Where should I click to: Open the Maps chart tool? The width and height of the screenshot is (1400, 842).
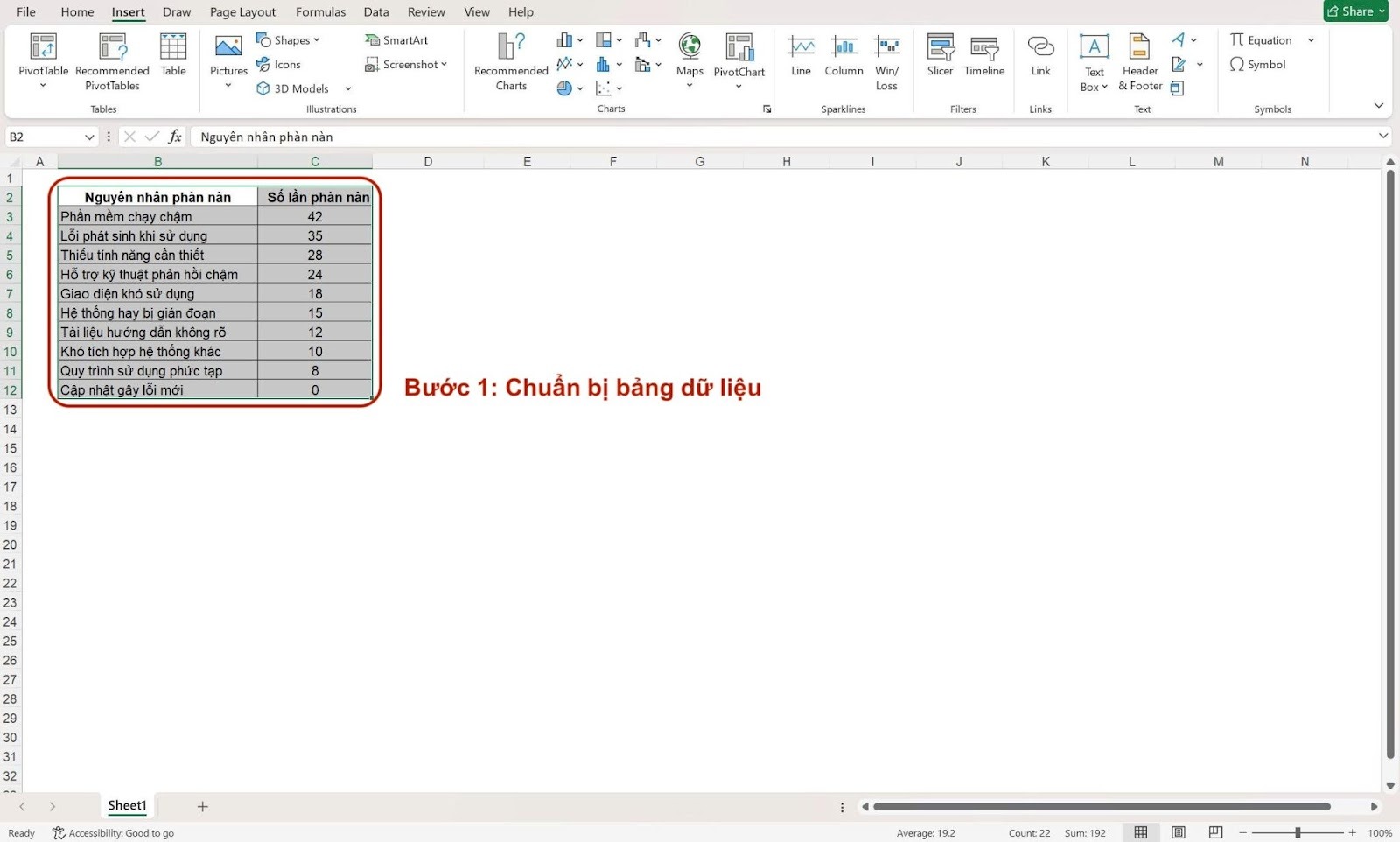click(689, 53)
